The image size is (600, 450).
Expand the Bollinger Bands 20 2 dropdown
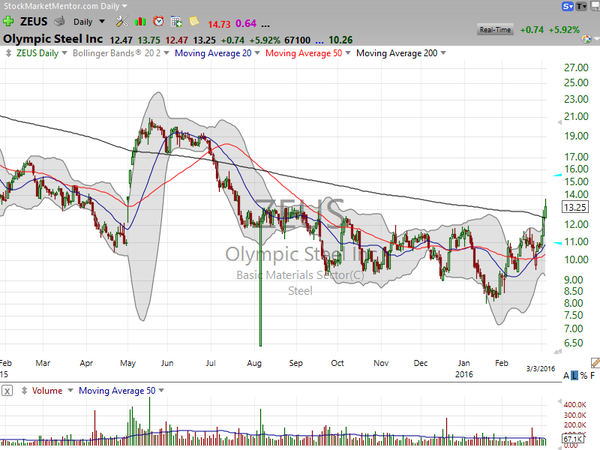pos(166,53)
